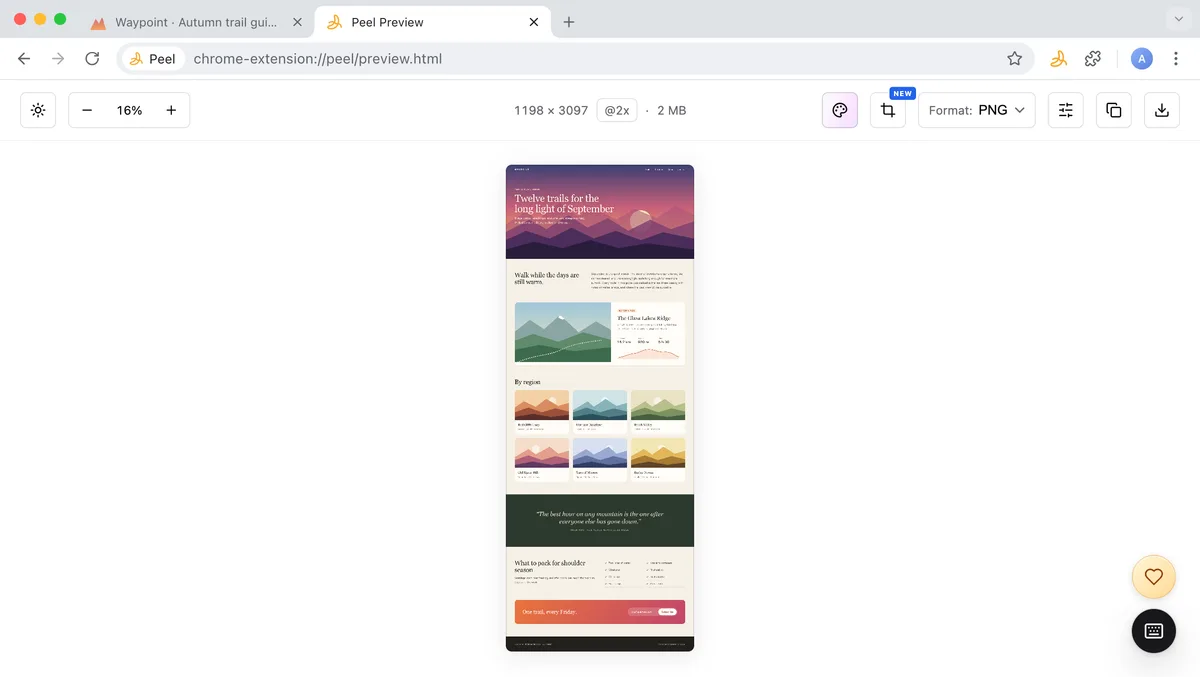Expand the tab search chevron
Screen dimensions: 1200x677
click(x=1177, y=21)
